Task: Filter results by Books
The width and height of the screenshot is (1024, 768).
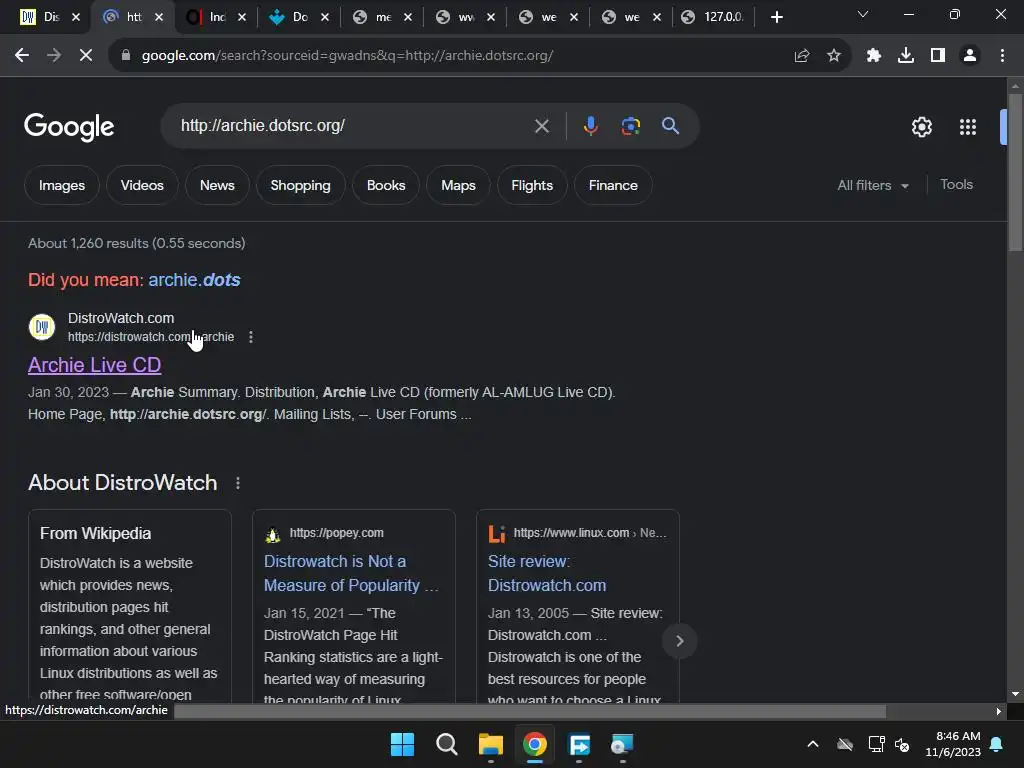Action: tap(386, 185)
